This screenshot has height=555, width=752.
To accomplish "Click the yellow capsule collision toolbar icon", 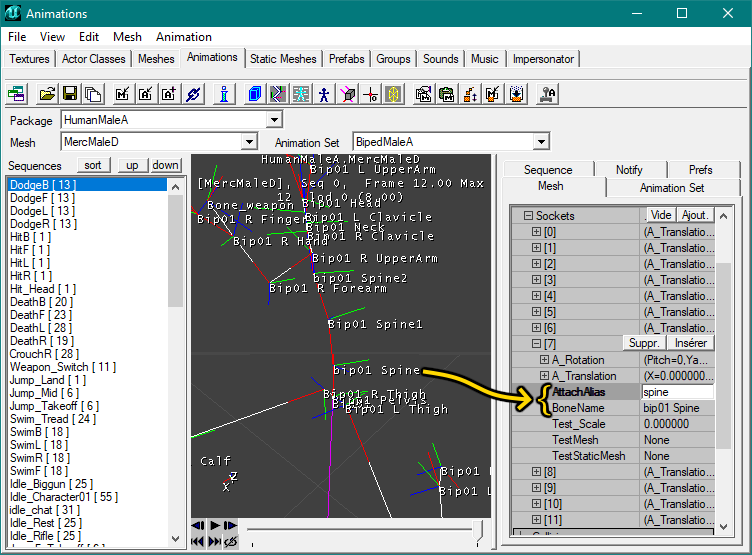I will (393, 94).
